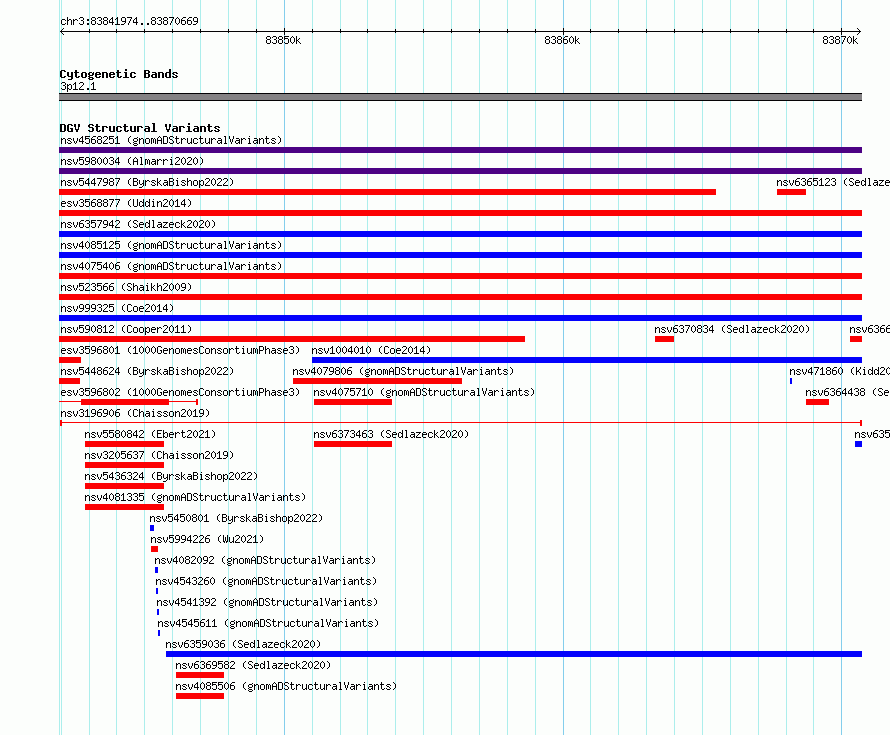890x735 pixels.
Task: Select nsv4082092 gnomAD variant label
Action: pos(265,560)
